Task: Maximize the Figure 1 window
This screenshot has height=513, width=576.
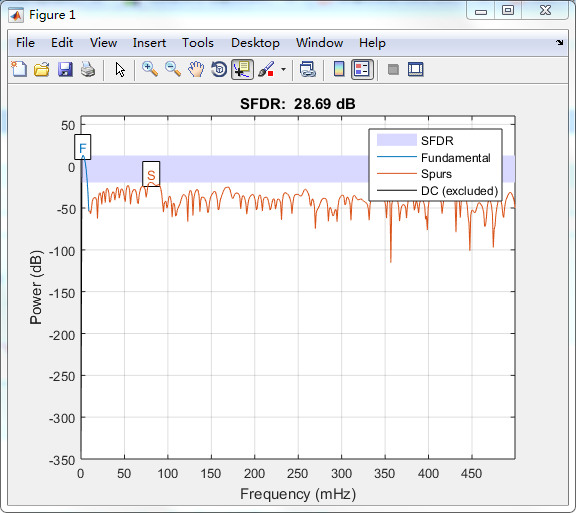Action: click(x=508, y=10)
